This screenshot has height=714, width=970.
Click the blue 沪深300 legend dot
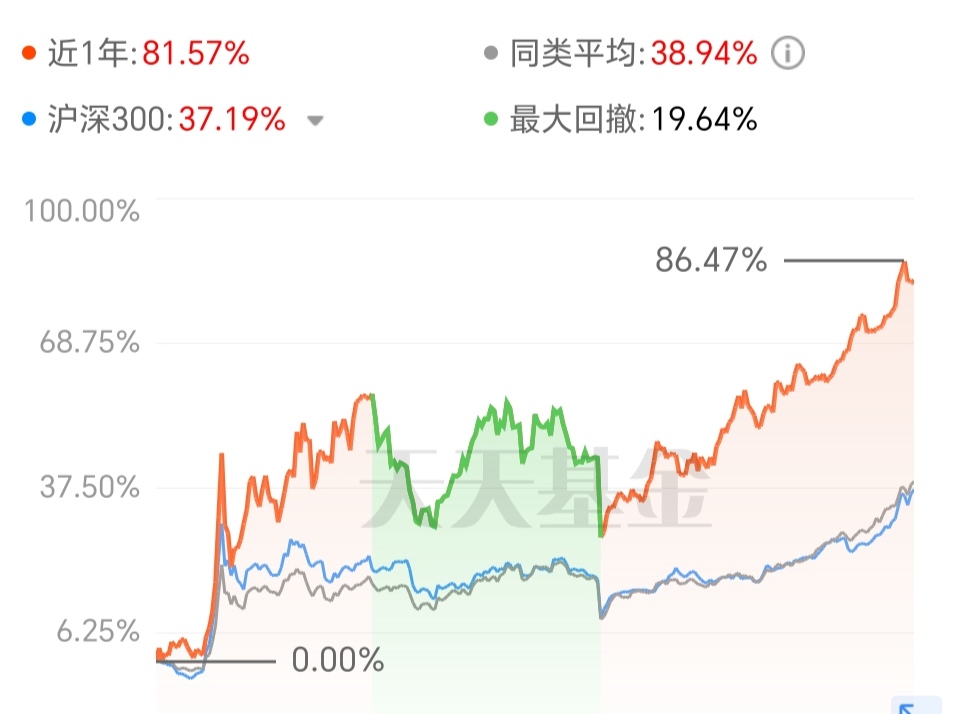[28, 119]
